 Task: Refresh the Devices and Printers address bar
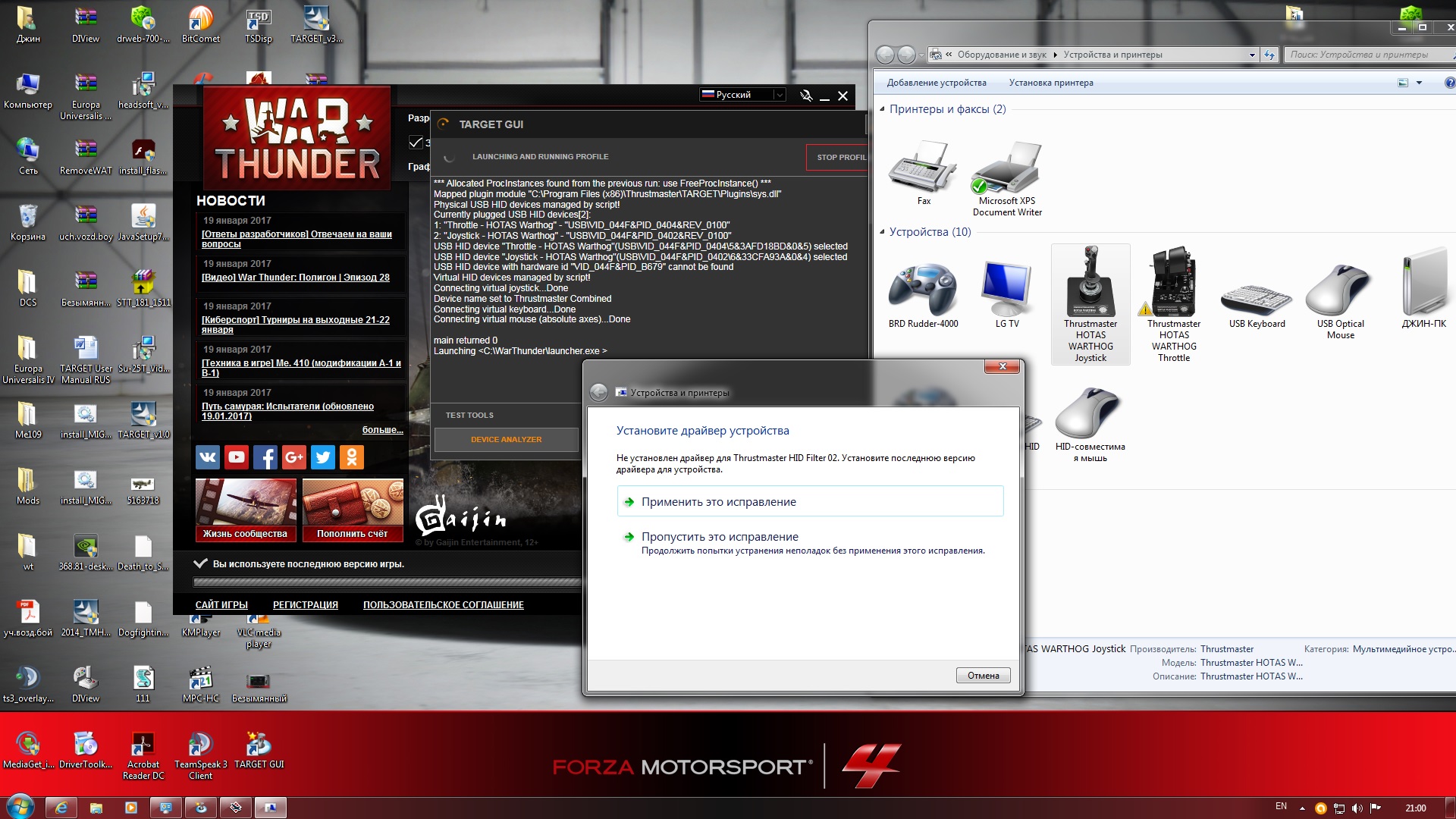(x=1269, y=55)
